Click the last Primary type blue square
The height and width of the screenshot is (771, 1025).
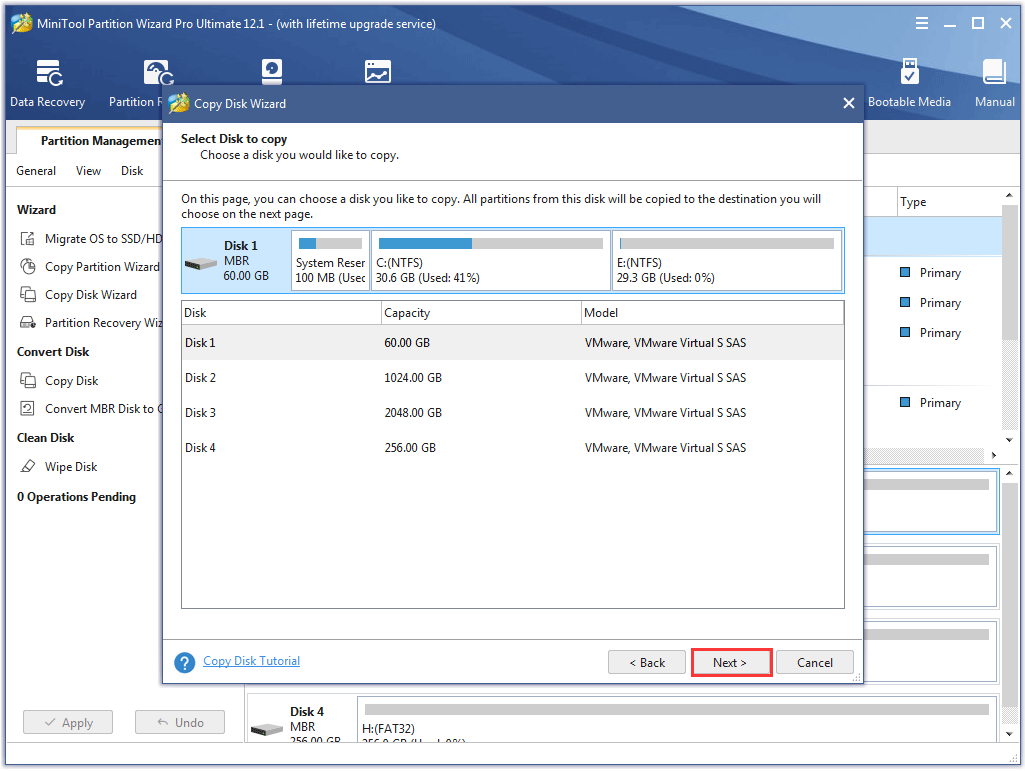(x=905, y=402)
